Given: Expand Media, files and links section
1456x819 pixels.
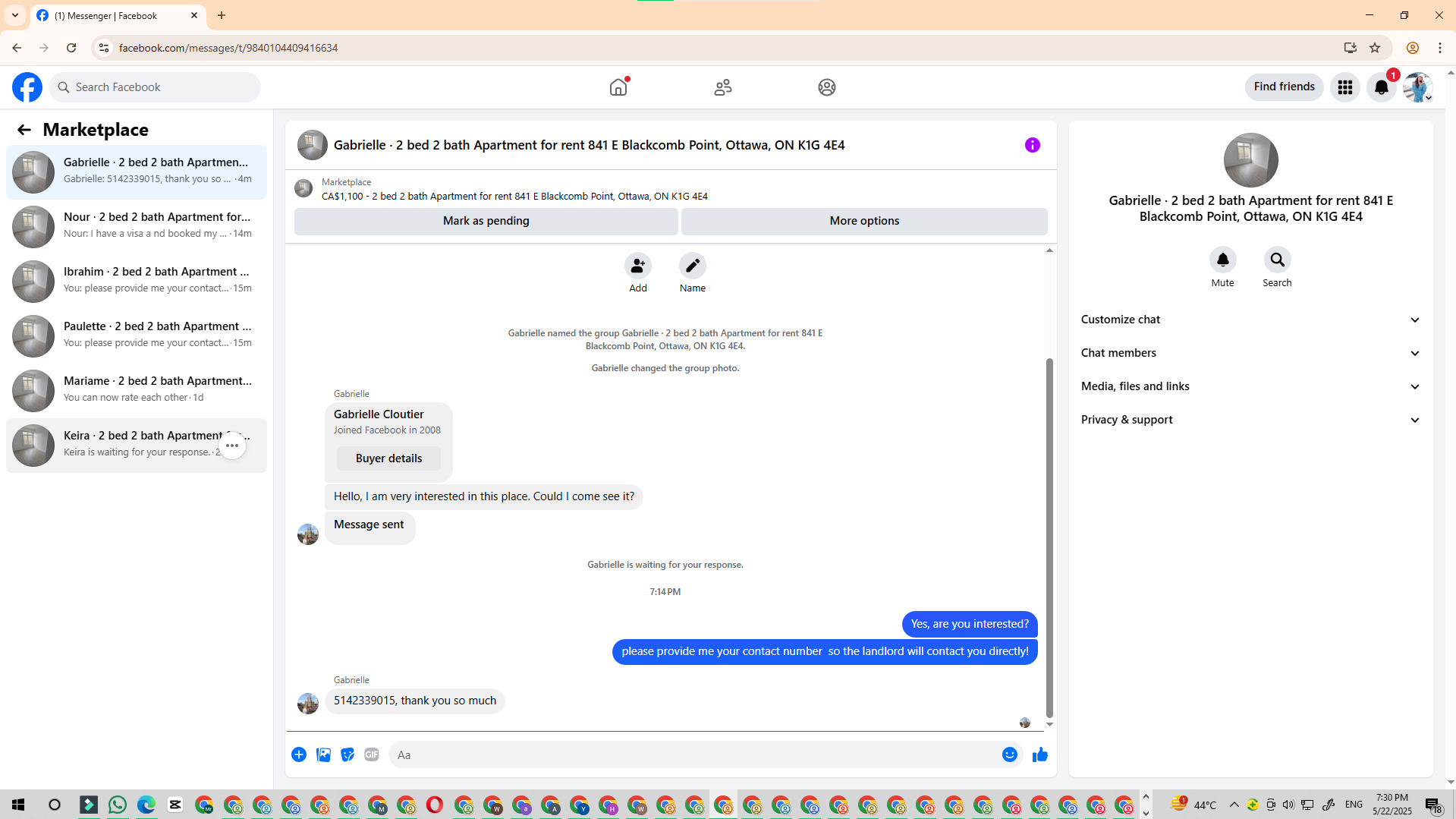Looking at the screenshot, I should tap(1251, 386).
